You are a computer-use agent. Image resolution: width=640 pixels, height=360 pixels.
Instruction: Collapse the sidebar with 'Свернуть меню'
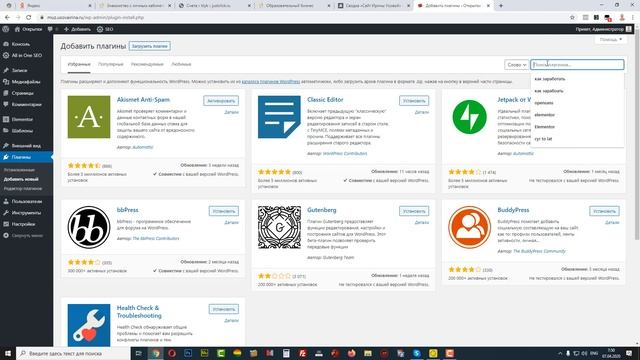coord(27,236)
